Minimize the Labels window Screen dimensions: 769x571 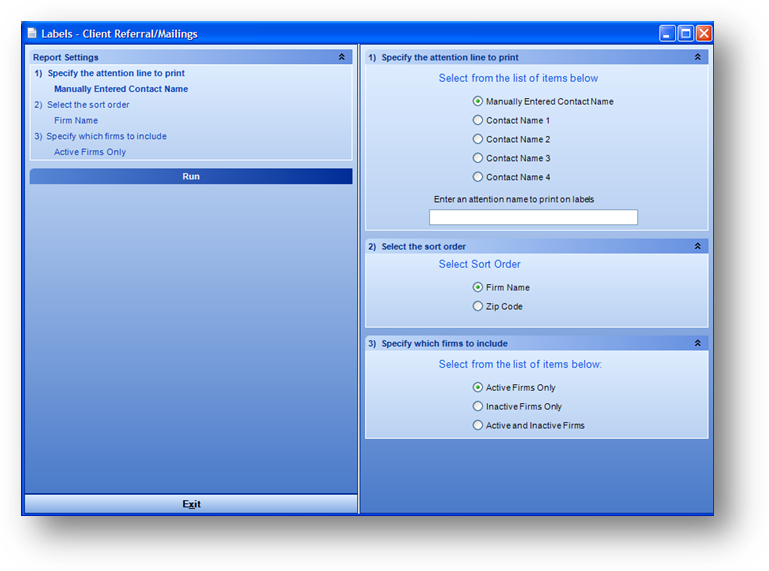point(667,33)
